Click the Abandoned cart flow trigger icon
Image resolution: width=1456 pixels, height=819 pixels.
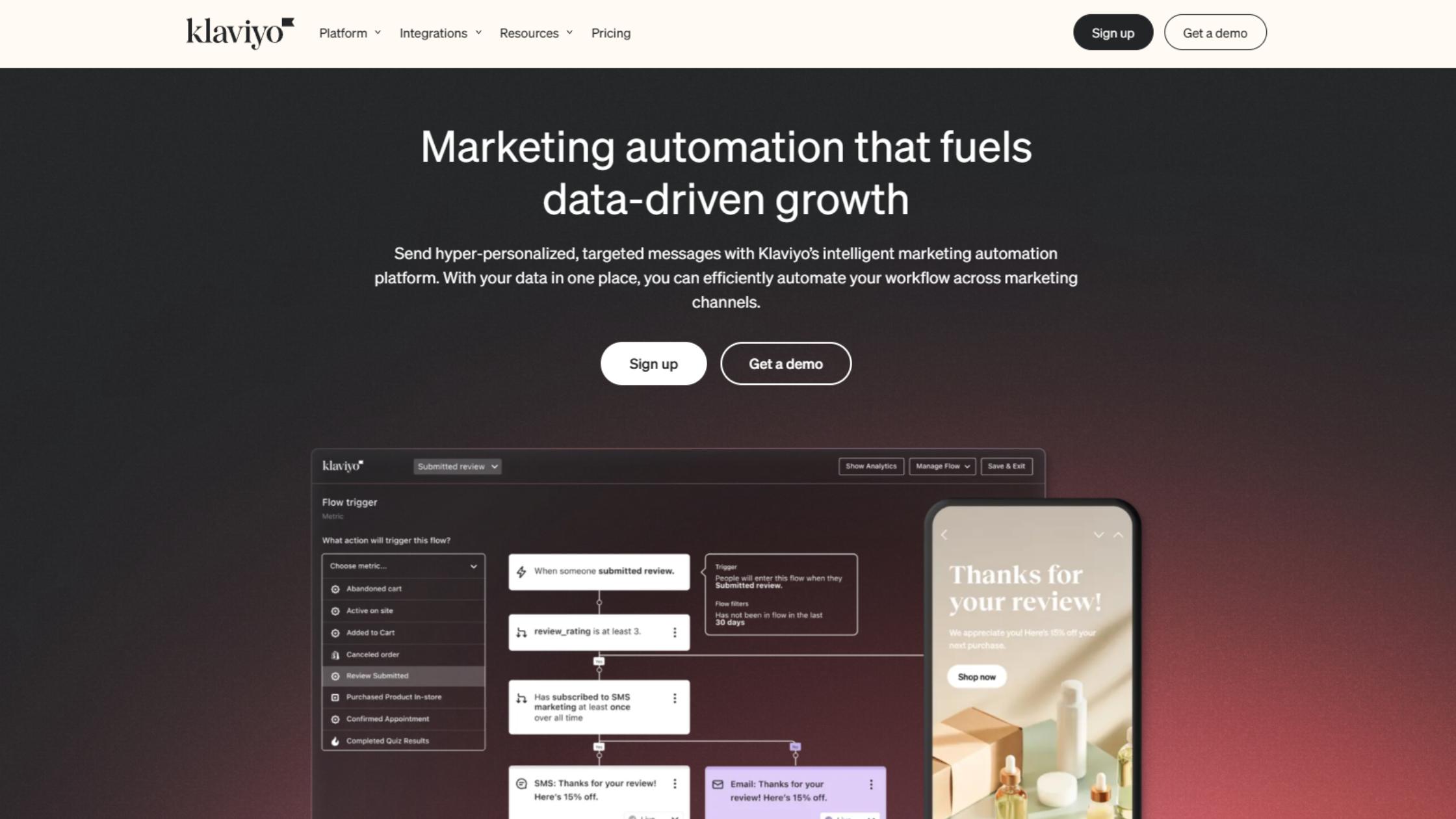(335, 588)
